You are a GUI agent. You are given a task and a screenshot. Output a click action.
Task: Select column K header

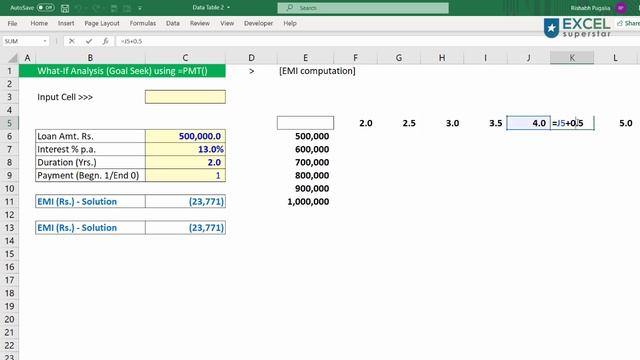572,58
